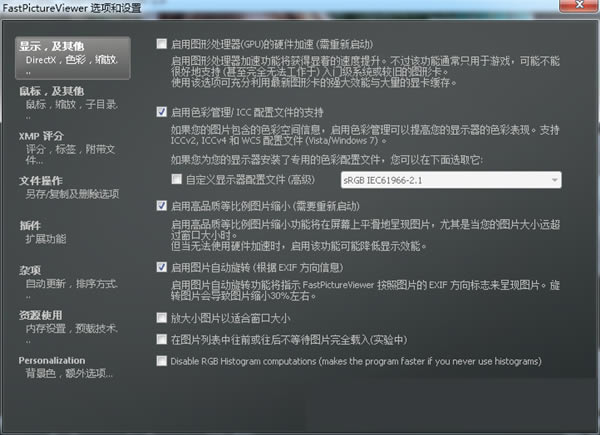Enable 放大小图片以适合窗口大小 checkbox
Viewport: 600px width, 435px height.
point(161,318)
